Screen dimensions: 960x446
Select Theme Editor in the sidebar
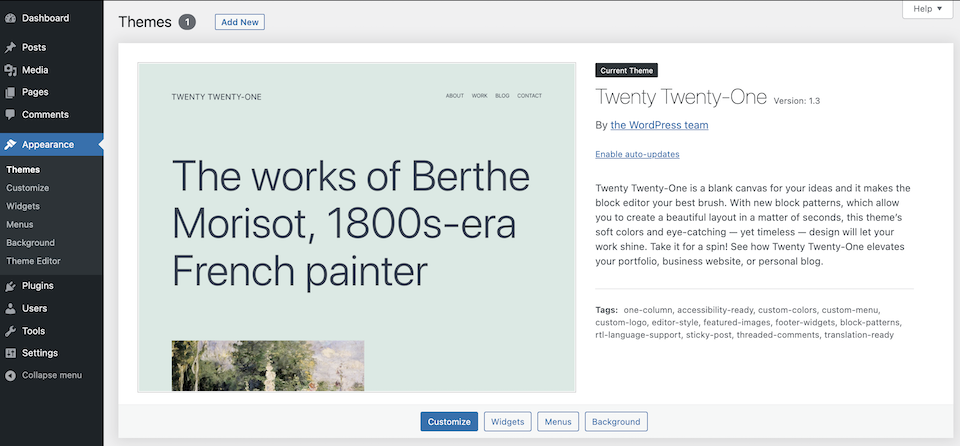pyautogui.click(x=33, y=261)
